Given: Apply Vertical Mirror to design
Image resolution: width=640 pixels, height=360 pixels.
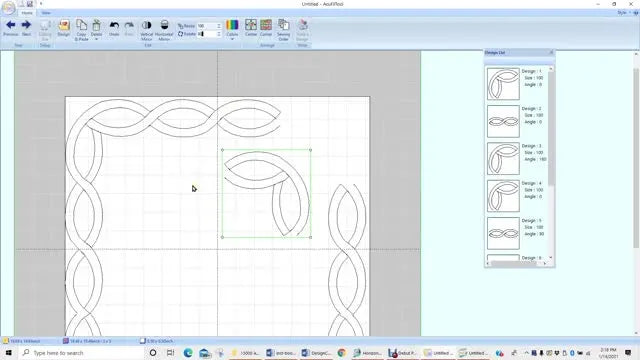Looking at the screenshot, I should (147, 30).
